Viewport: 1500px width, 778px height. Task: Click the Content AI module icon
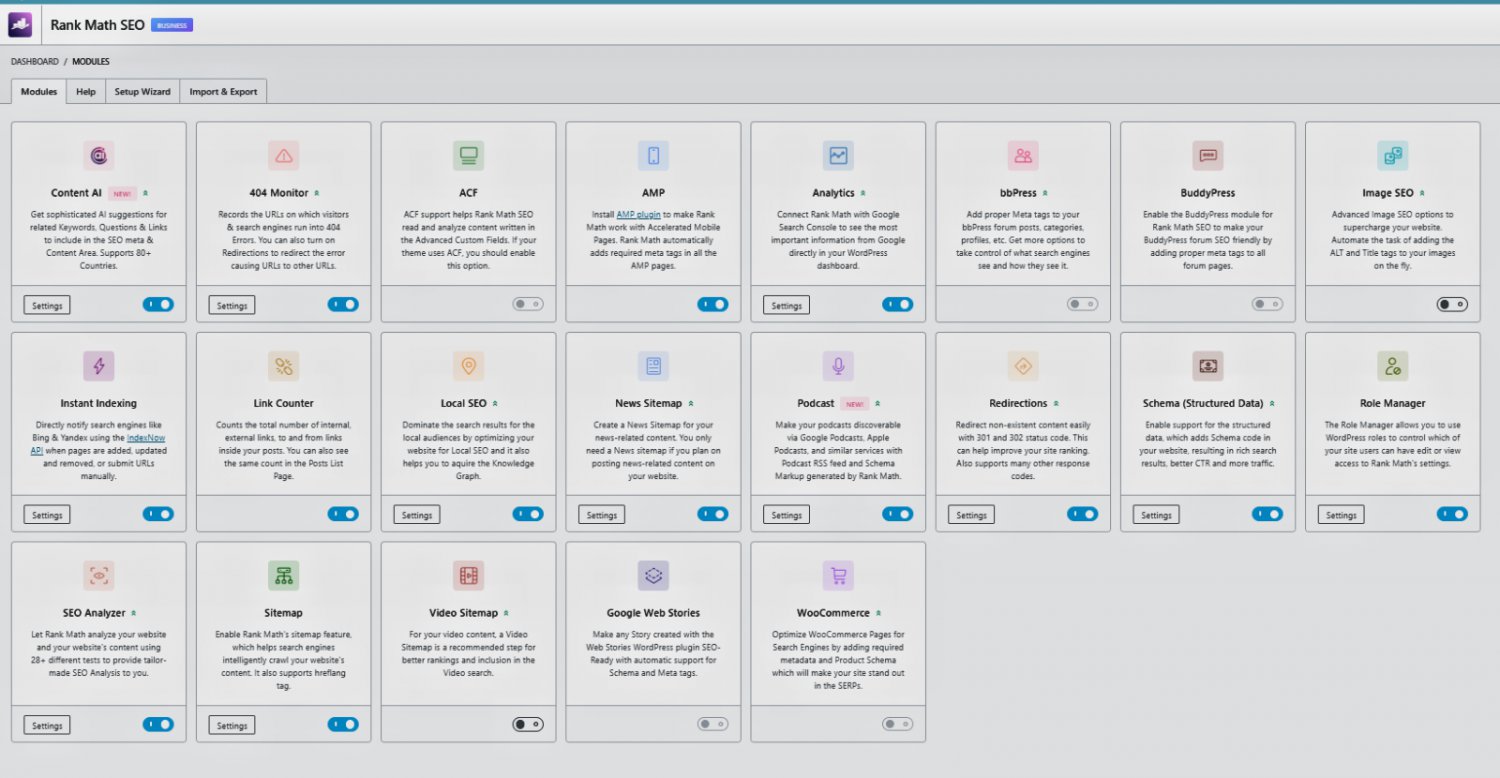99,156
